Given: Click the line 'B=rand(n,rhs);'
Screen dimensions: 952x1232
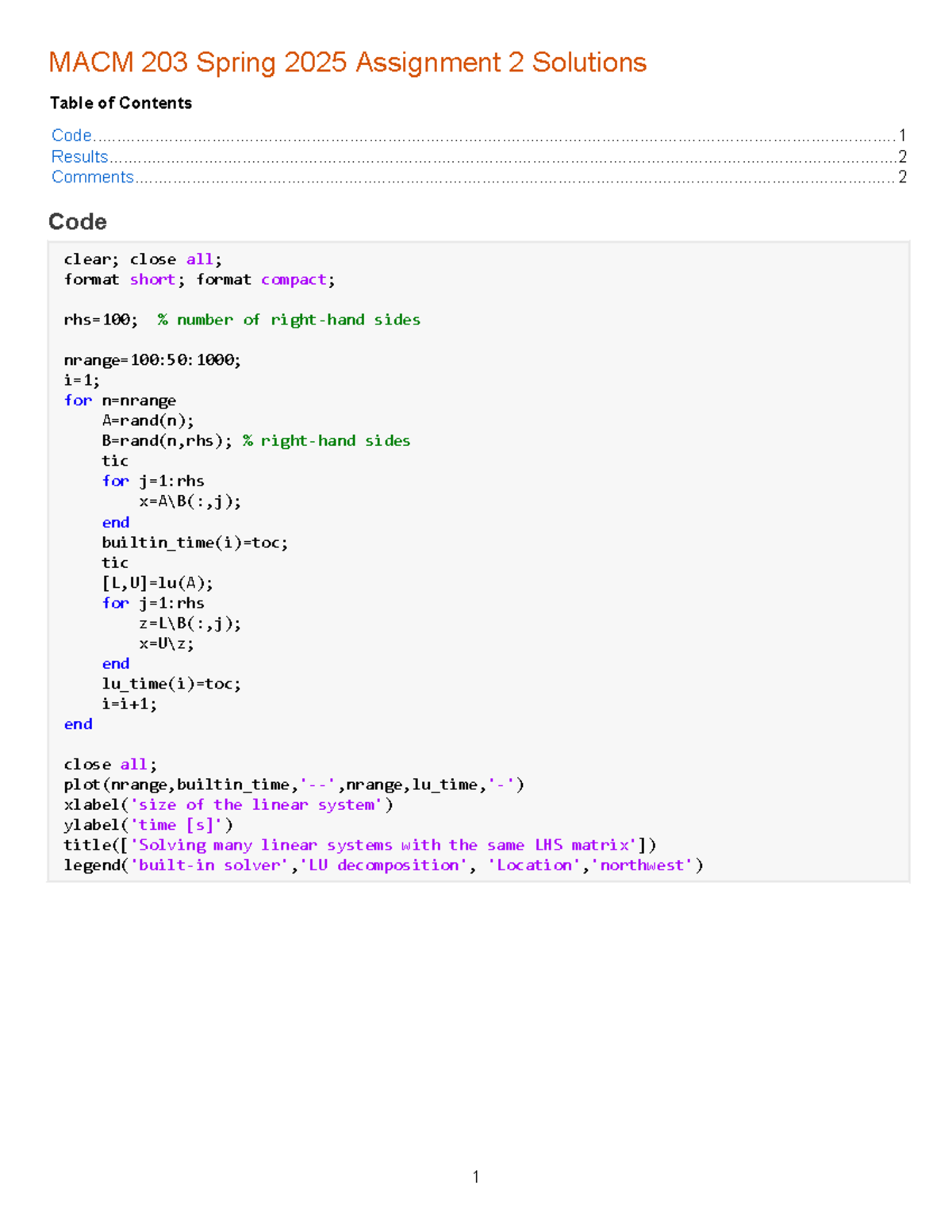Looking at the screenshot, I should pyautogui.click(x=167, y=440).
